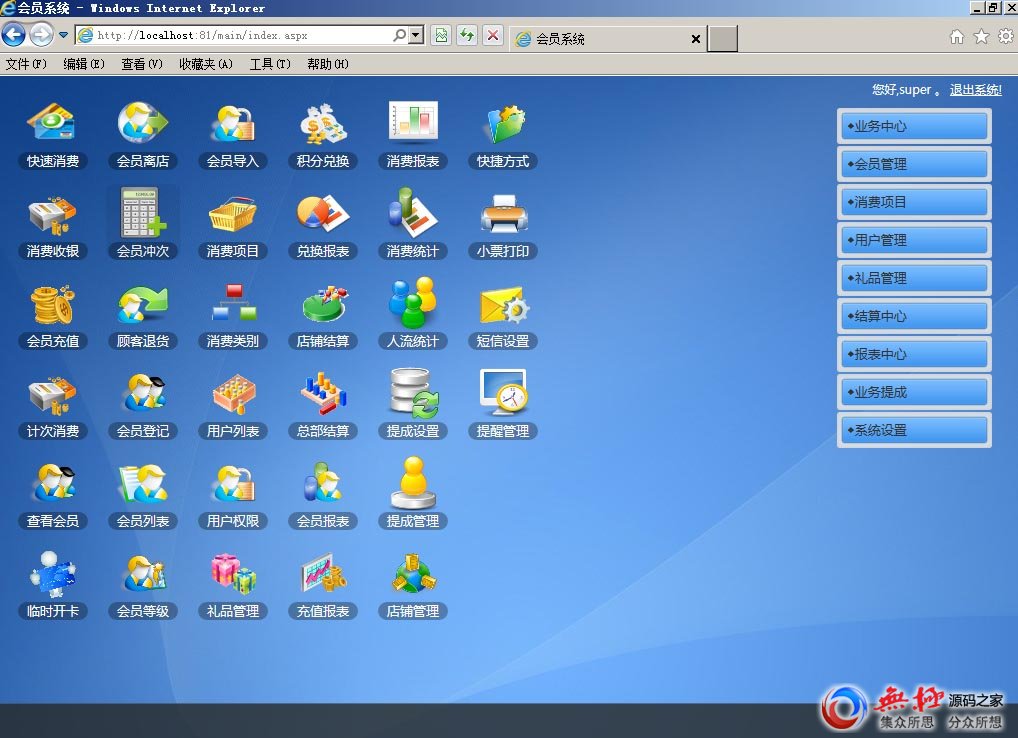
Task: Expand the 会员管理 sidebar section
Action: click(x=914, y=164)
